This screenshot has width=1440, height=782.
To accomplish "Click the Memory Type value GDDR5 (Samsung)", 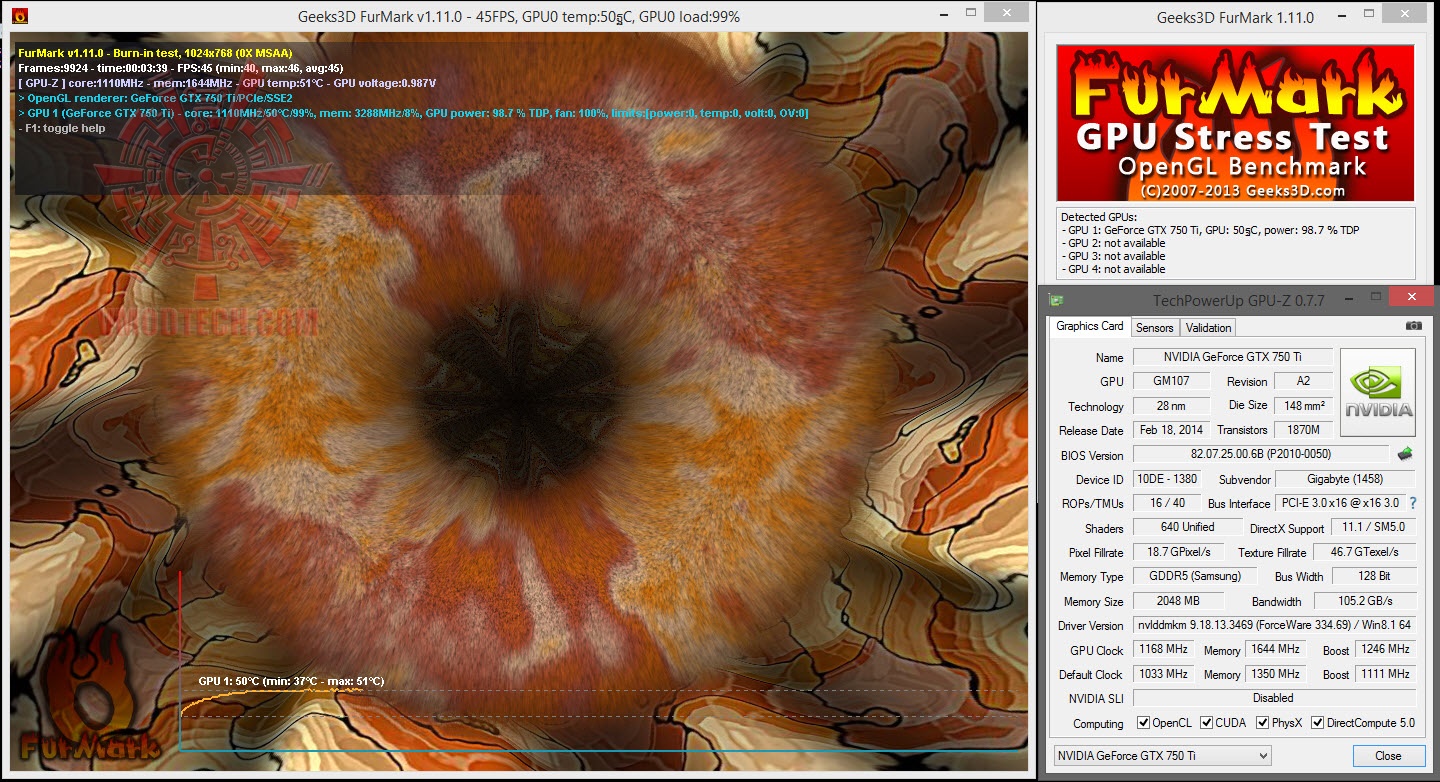I will (1193, 577).
